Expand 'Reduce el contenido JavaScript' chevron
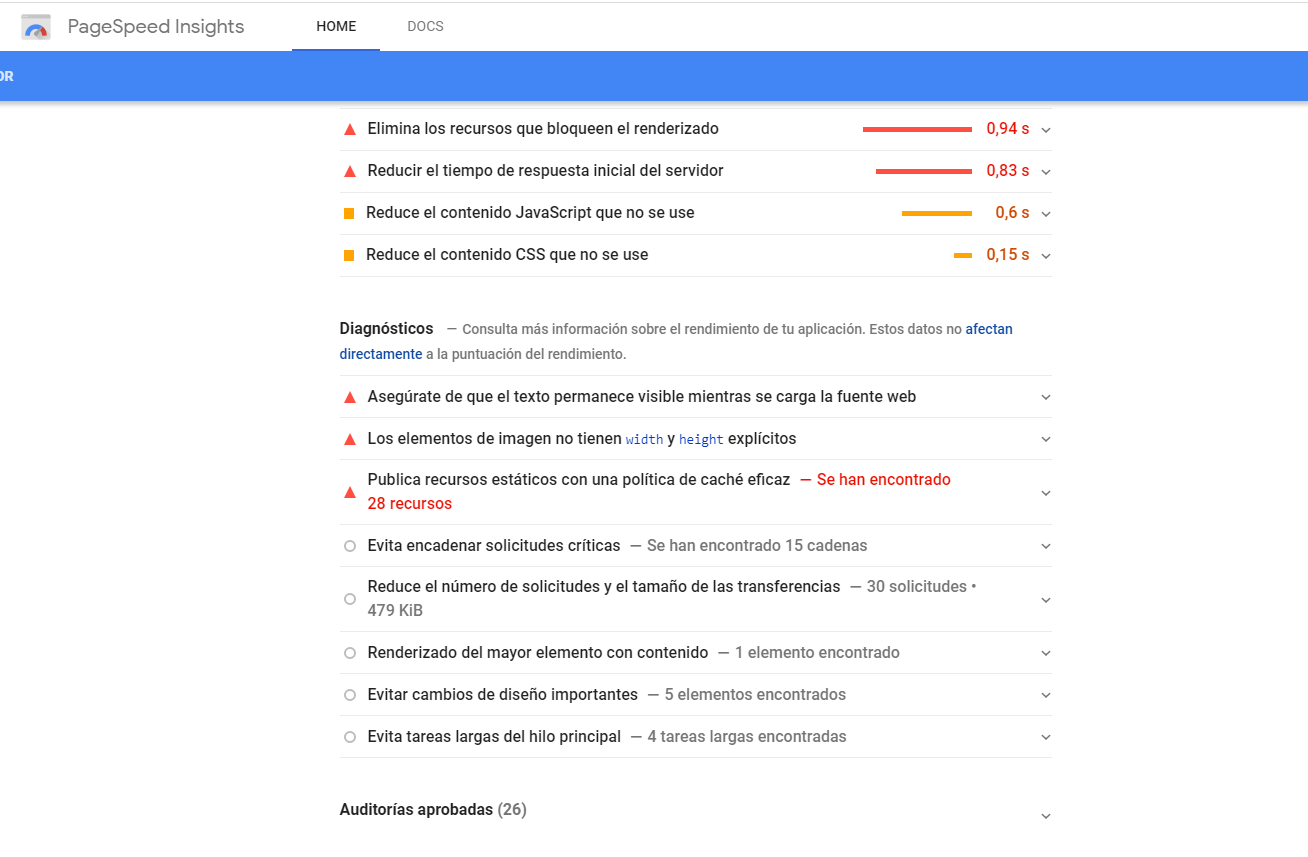The height and width of the screenshot is (857, 1308). point(1046,214)
